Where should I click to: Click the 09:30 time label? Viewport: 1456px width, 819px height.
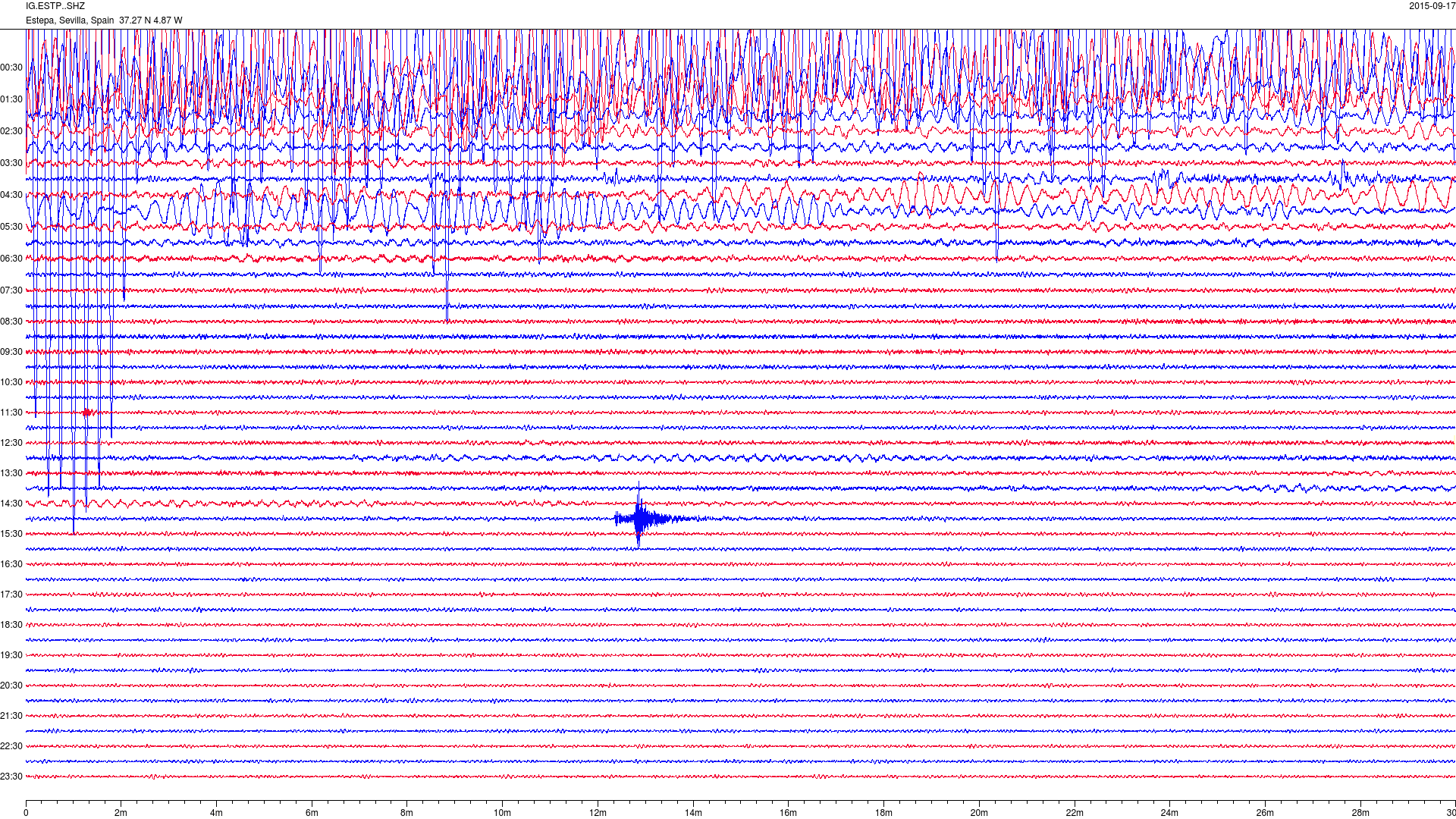pos(11,352)
